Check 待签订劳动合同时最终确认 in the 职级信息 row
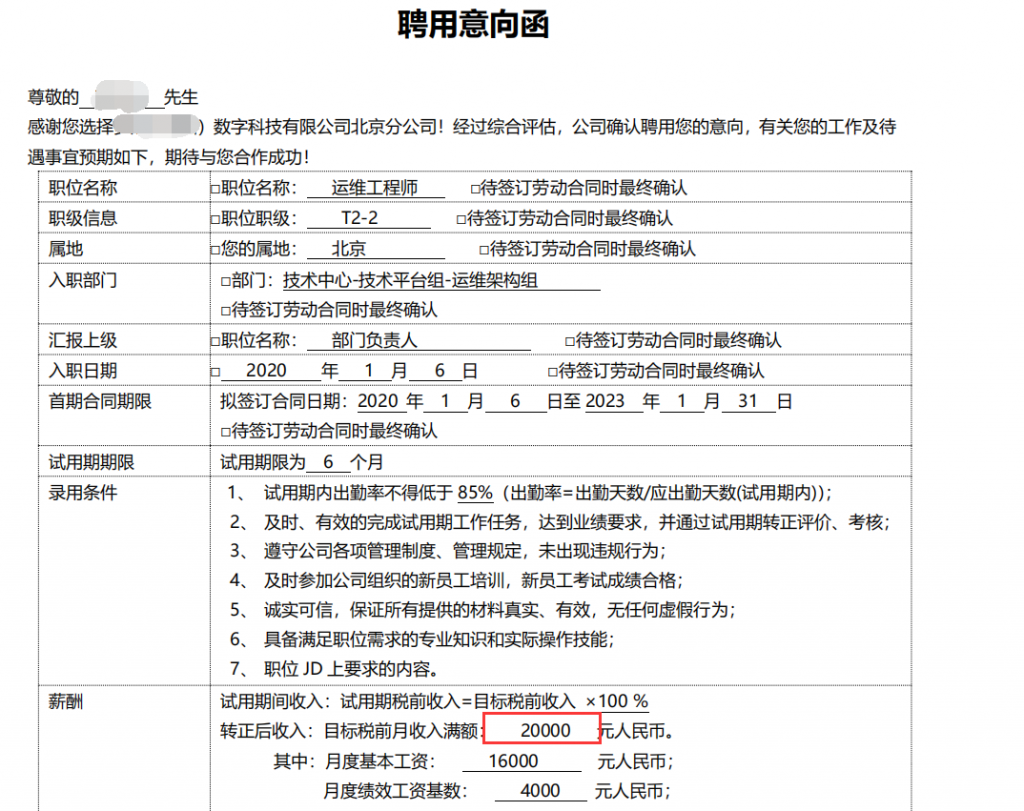This screenshot has width=1024, height=811. [x=461, y=219]
